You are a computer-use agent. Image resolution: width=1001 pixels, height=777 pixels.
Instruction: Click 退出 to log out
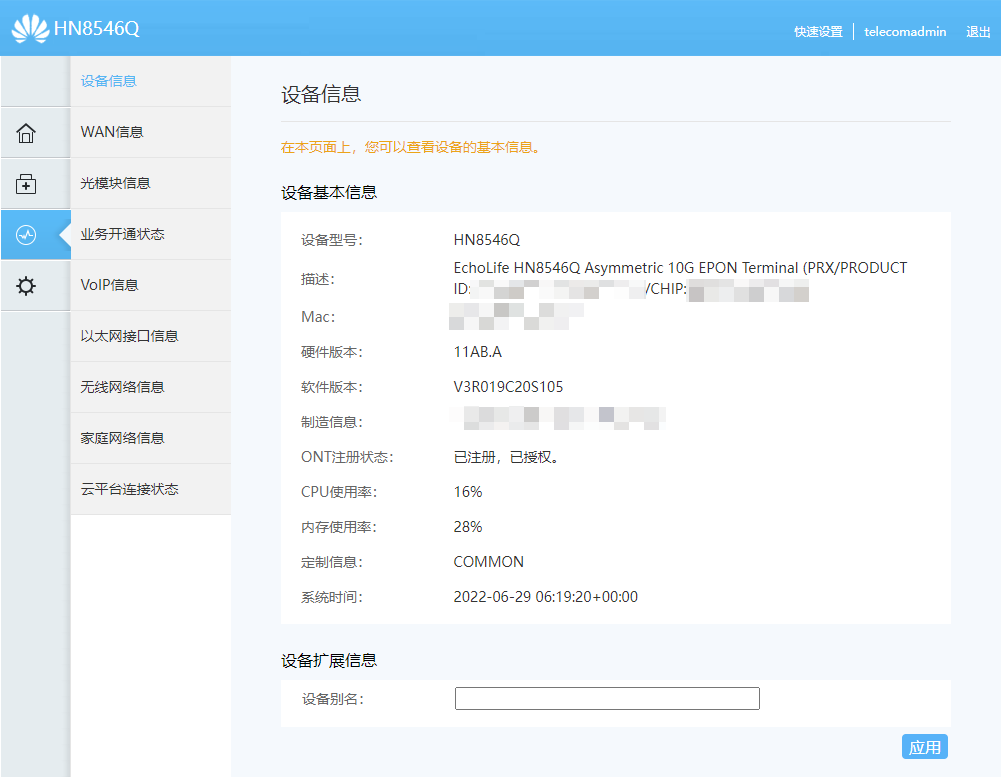click(978, 32)
